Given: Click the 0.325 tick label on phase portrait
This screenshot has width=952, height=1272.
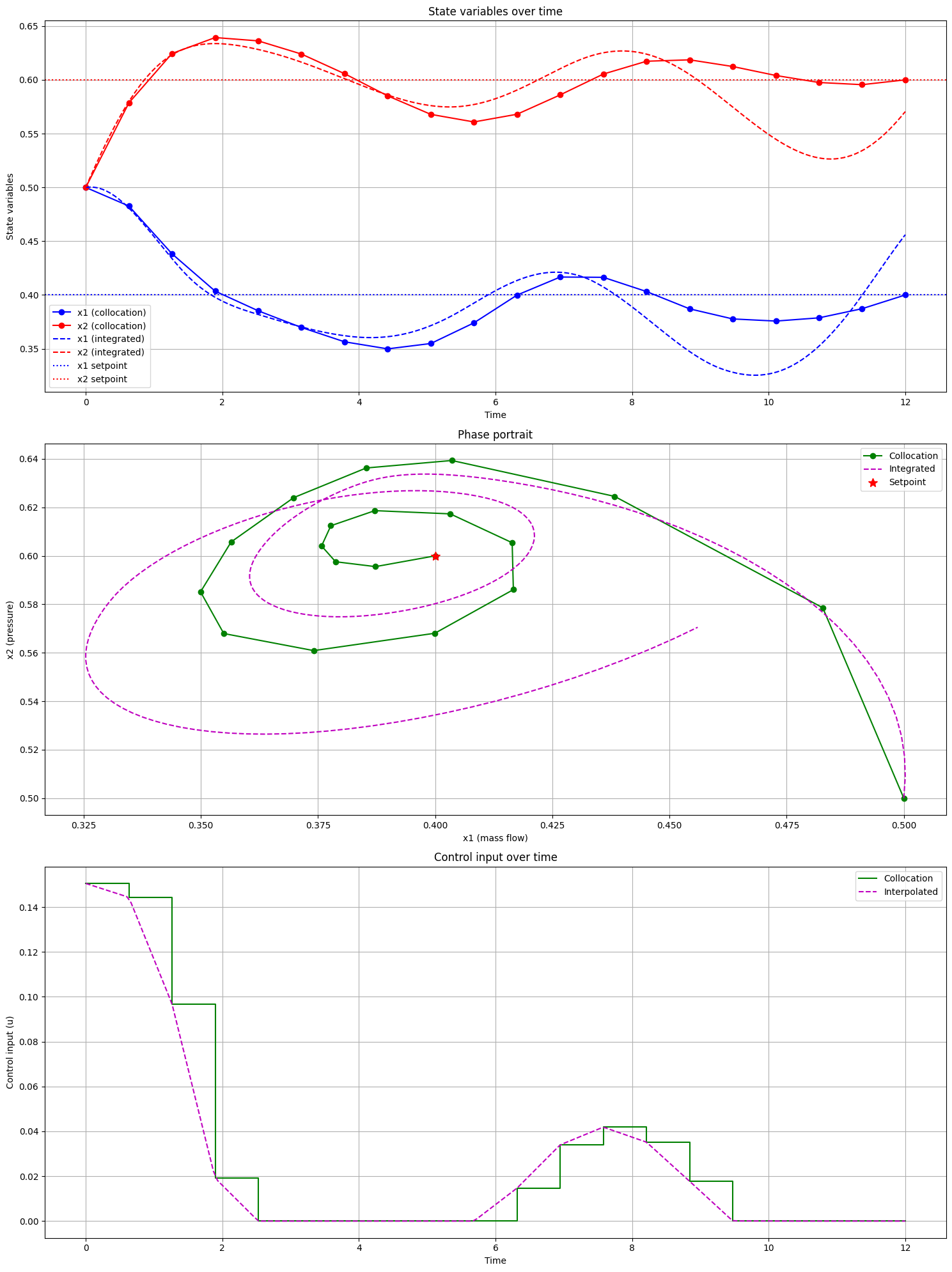Looking at the screenshot, I should 84,825.
